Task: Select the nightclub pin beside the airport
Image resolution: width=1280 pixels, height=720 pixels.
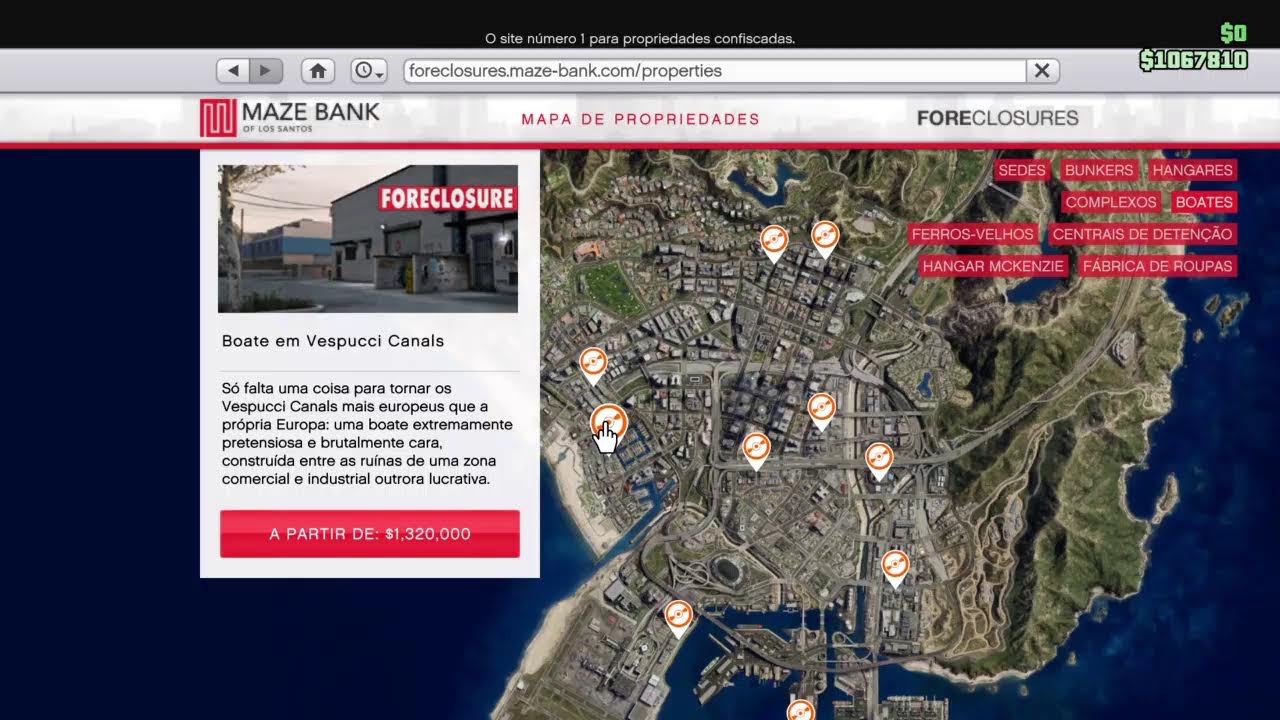Action: click(679, 619)
